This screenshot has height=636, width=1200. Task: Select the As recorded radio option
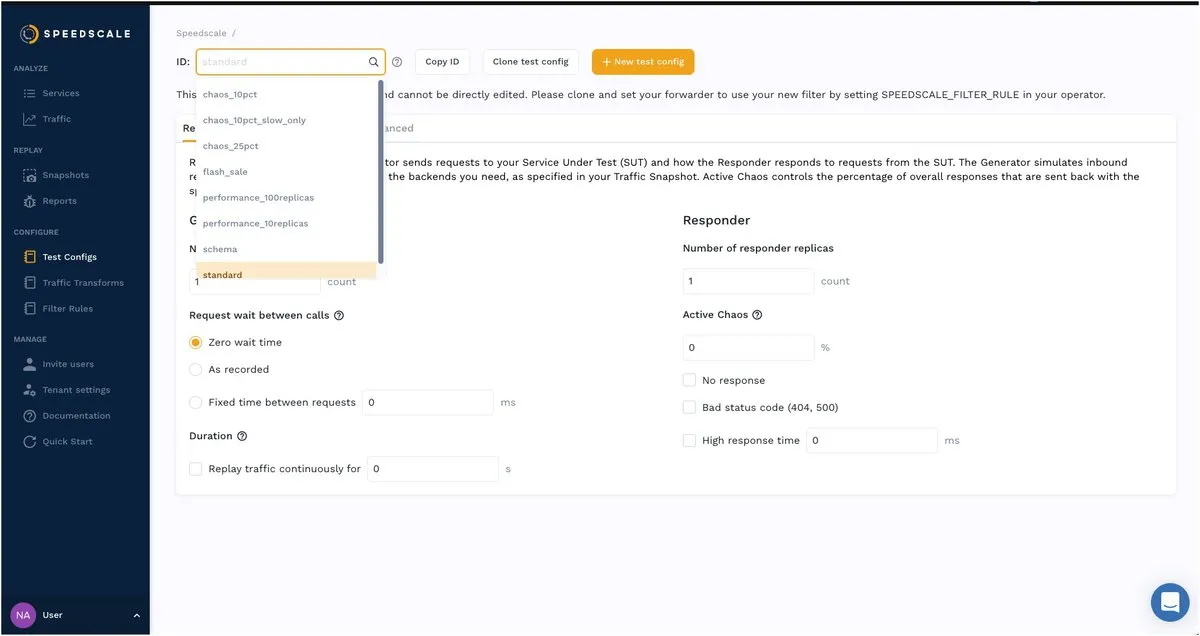click(x=196, y=369)
